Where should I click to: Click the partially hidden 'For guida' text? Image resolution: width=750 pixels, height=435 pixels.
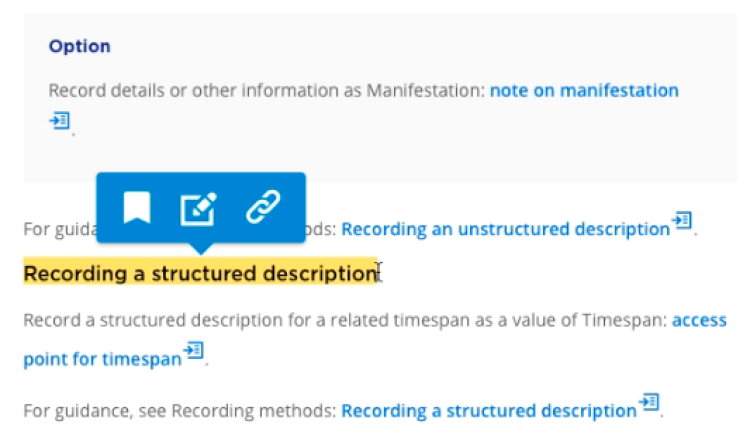(57, 229)
